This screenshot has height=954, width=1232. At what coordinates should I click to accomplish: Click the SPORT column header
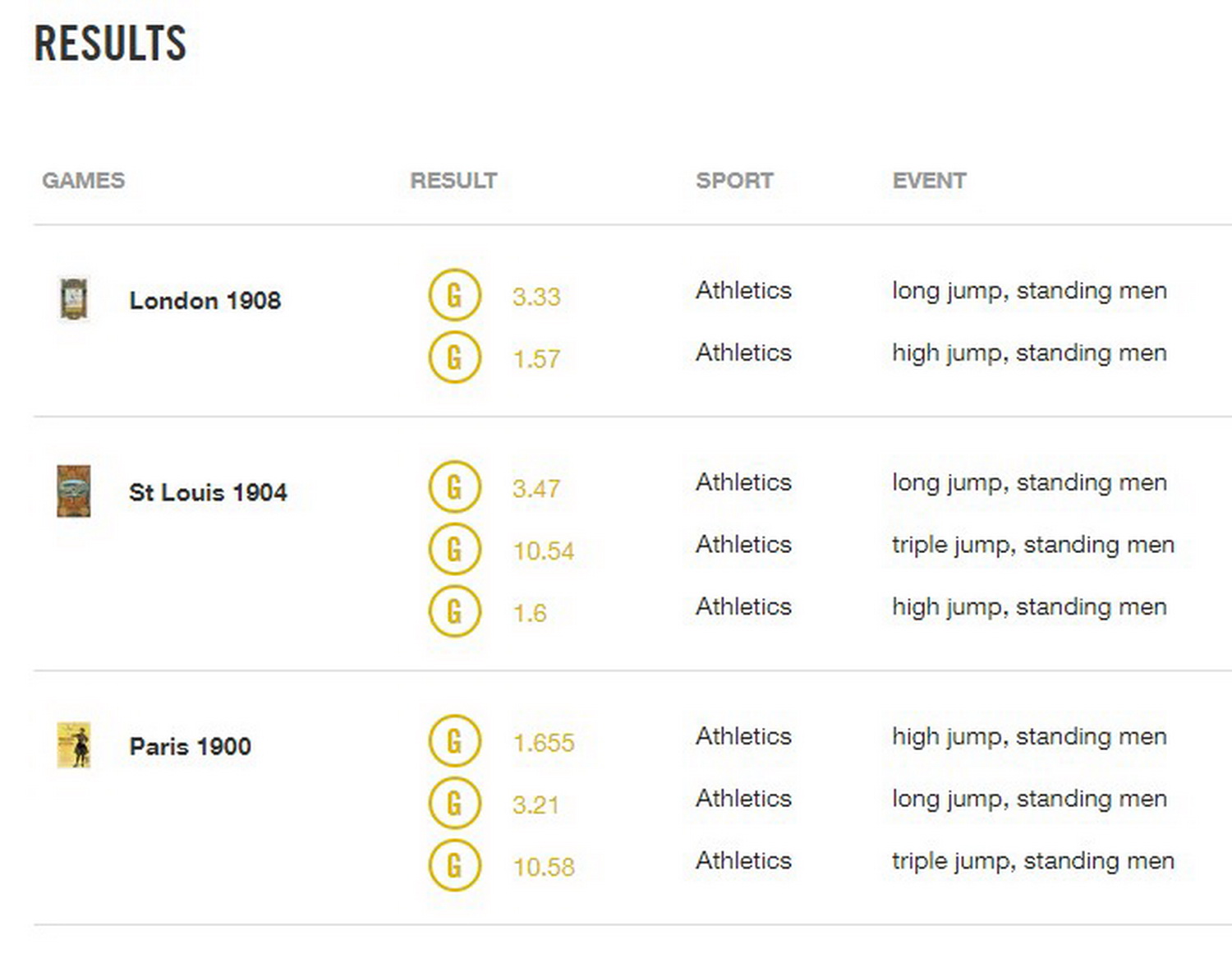pos(734,181)
